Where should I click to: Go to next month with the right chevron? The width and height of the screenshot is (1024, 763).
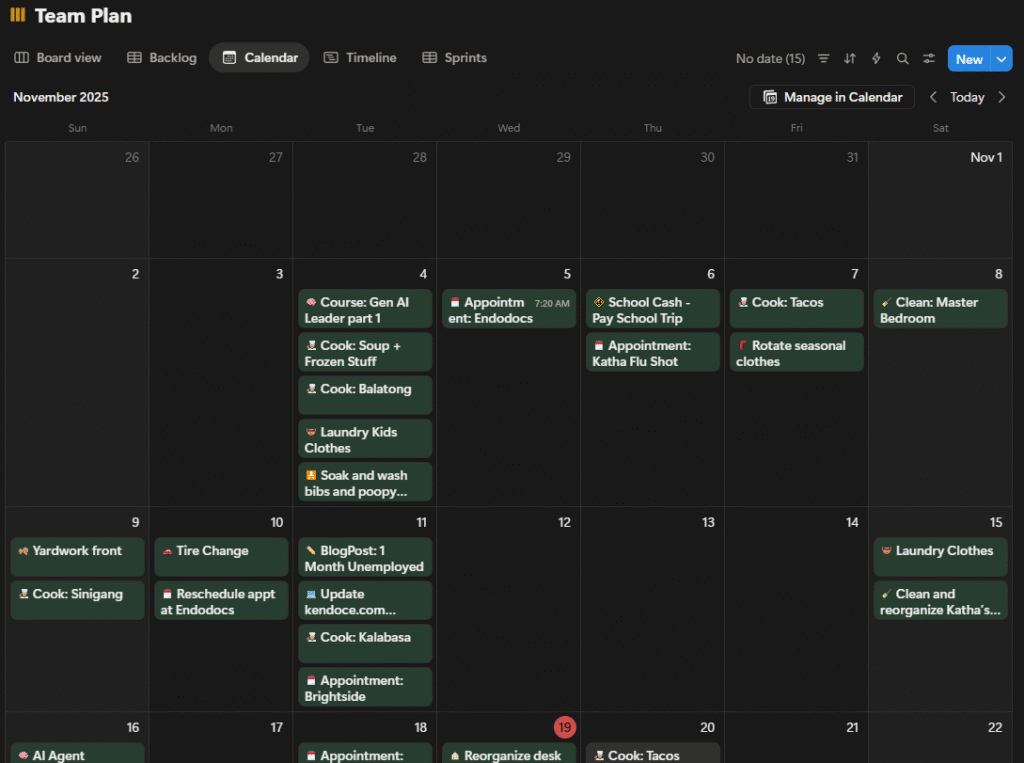1003,97
